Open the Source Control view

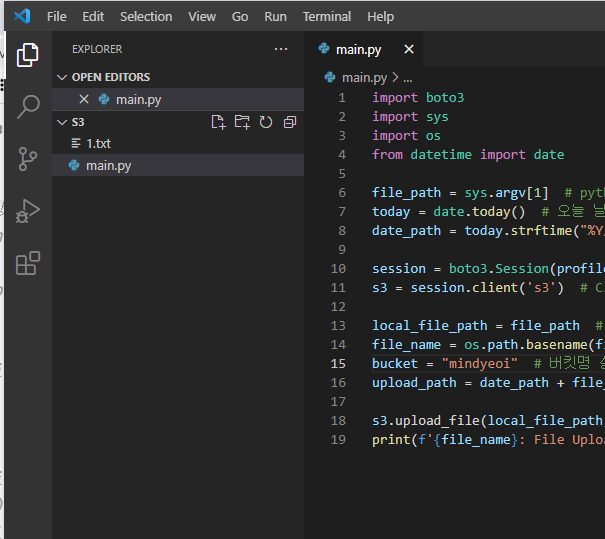[x=28, y=158]
